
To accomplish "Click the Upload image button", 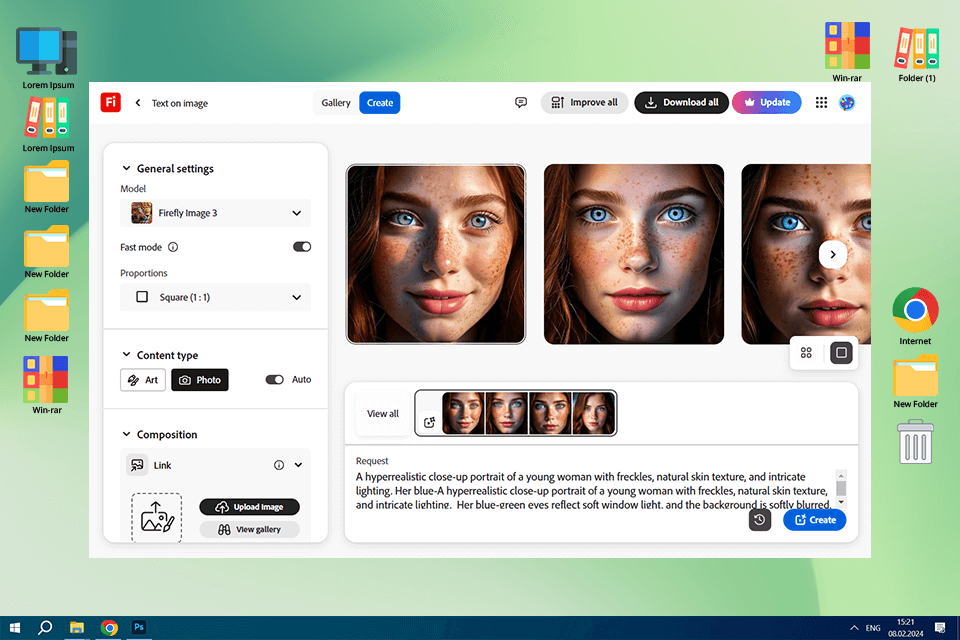I will pyautogui.click(x=249, y=506).
